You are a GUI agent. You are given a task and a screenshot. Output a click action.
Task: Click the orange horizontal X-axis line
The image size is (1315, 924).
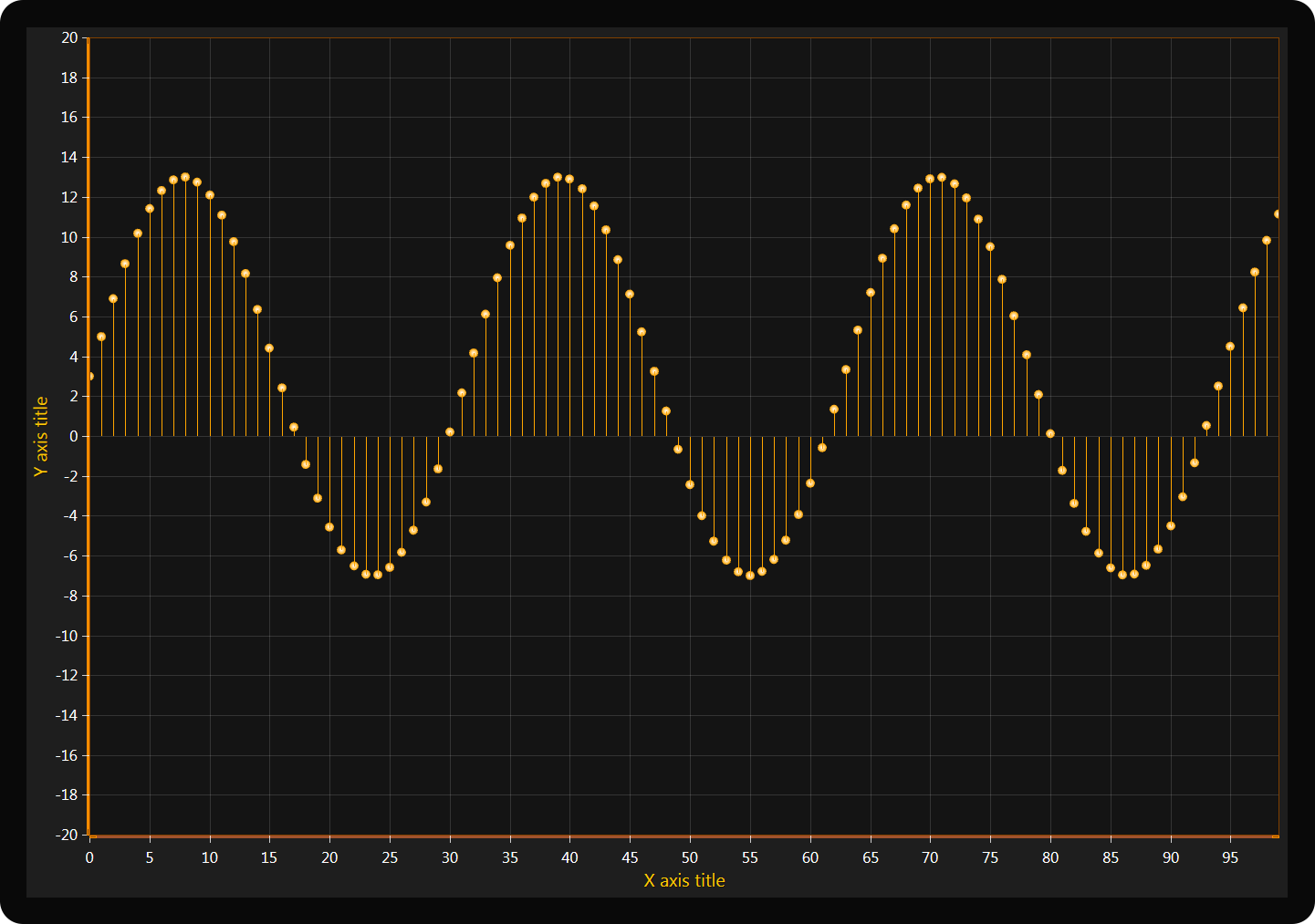pos(684,836)
